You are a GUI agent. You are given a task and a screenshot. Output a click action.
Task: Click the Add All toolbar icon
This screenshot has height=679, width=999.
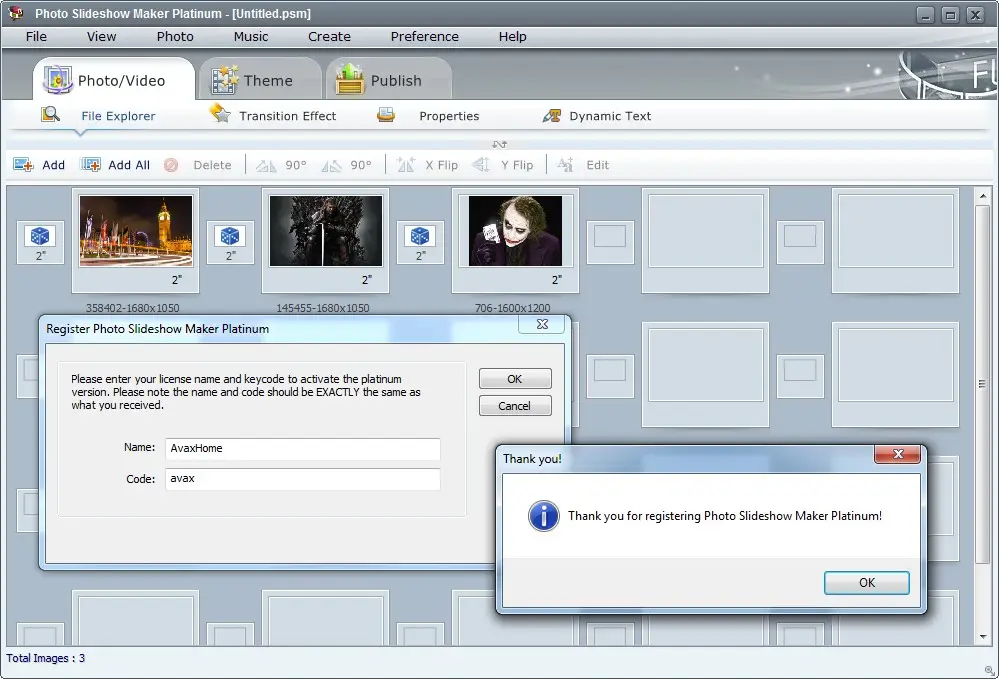click(x=91, y=165)
